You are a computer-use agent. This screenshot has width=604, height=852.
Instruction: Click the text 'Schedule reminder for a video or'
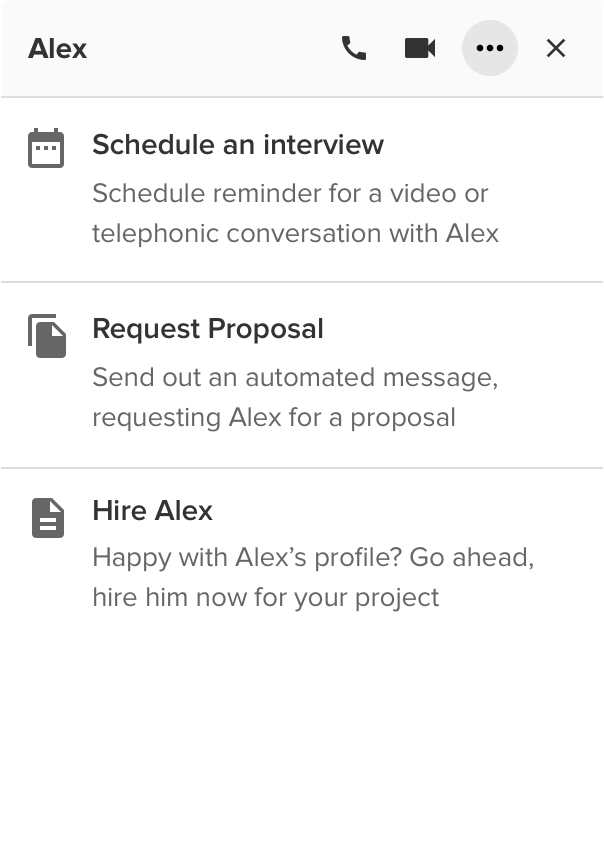(290, 193)
